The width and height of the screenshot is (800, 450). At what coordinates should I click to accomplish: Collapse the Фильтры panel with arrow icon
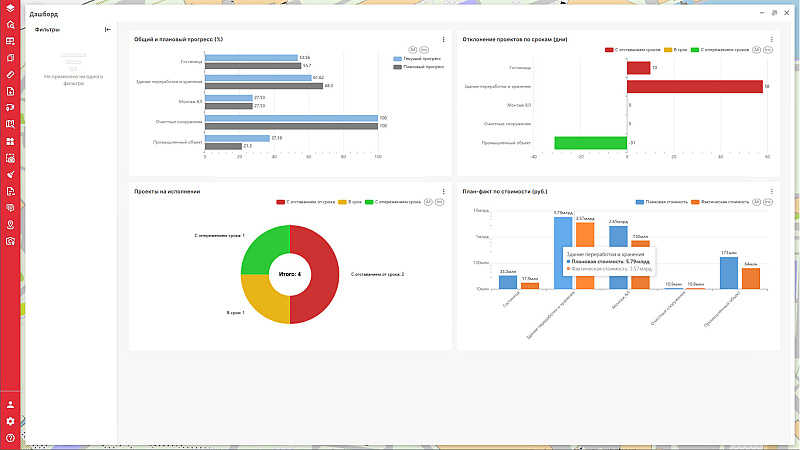click(x=107, y=30)
